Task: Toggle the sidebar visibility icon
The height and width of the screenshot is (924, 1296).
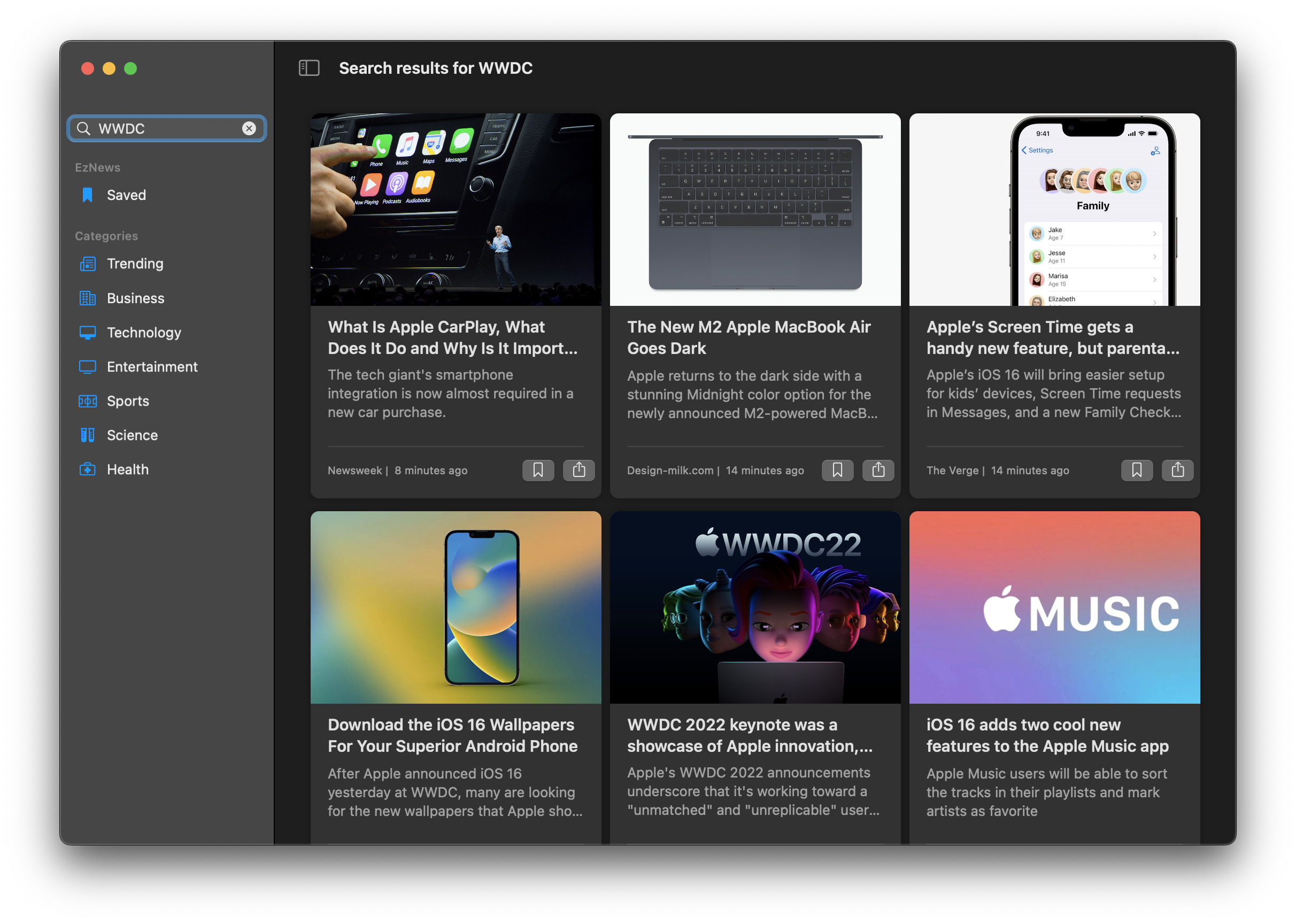Action: (308, 68)
